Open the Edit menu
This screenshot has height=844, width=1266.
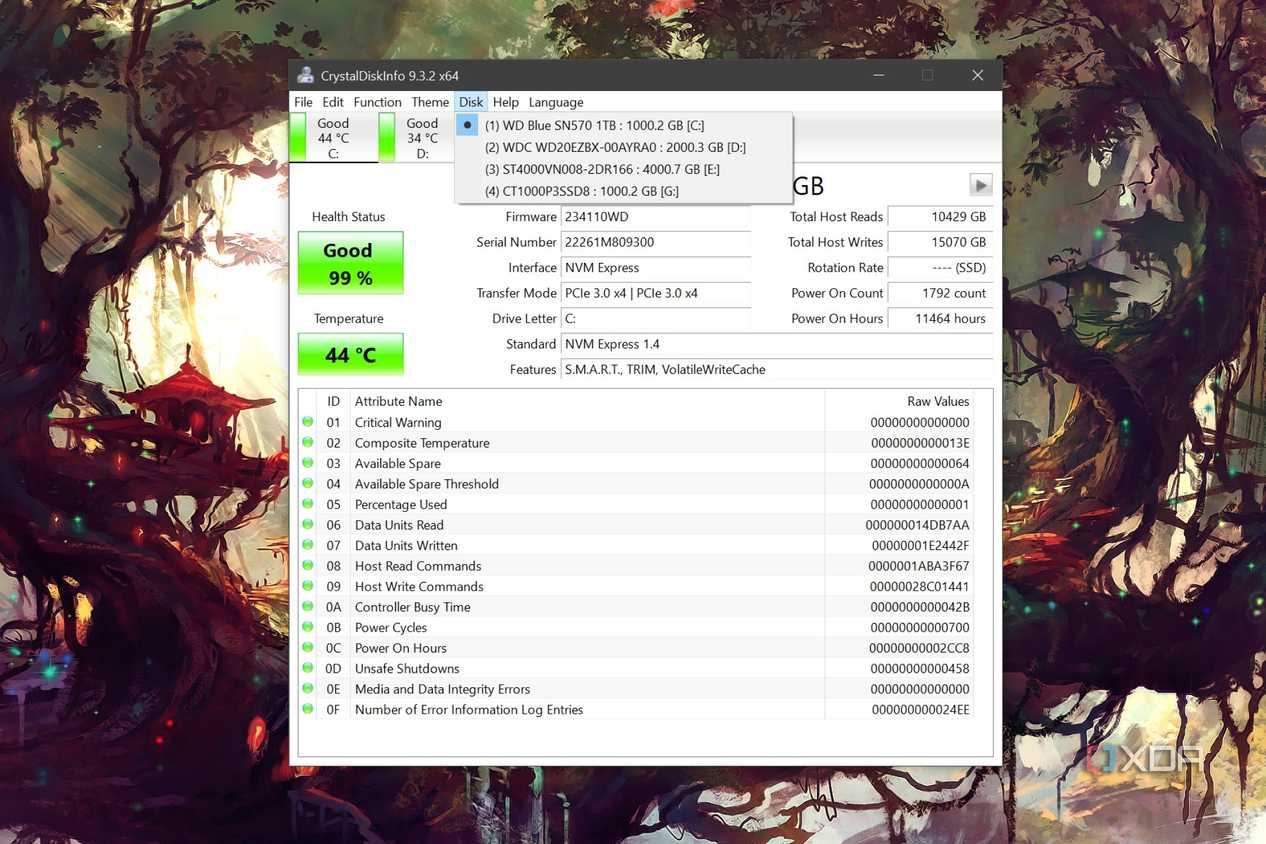point(333,102)
